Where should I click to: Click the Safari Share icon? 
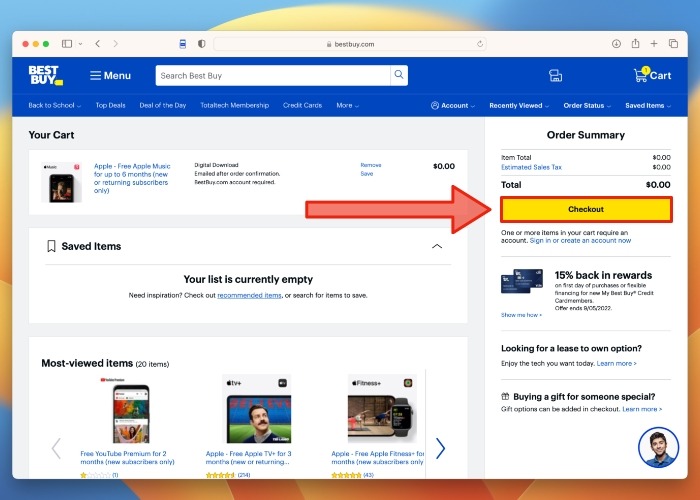tap(635, 43)
